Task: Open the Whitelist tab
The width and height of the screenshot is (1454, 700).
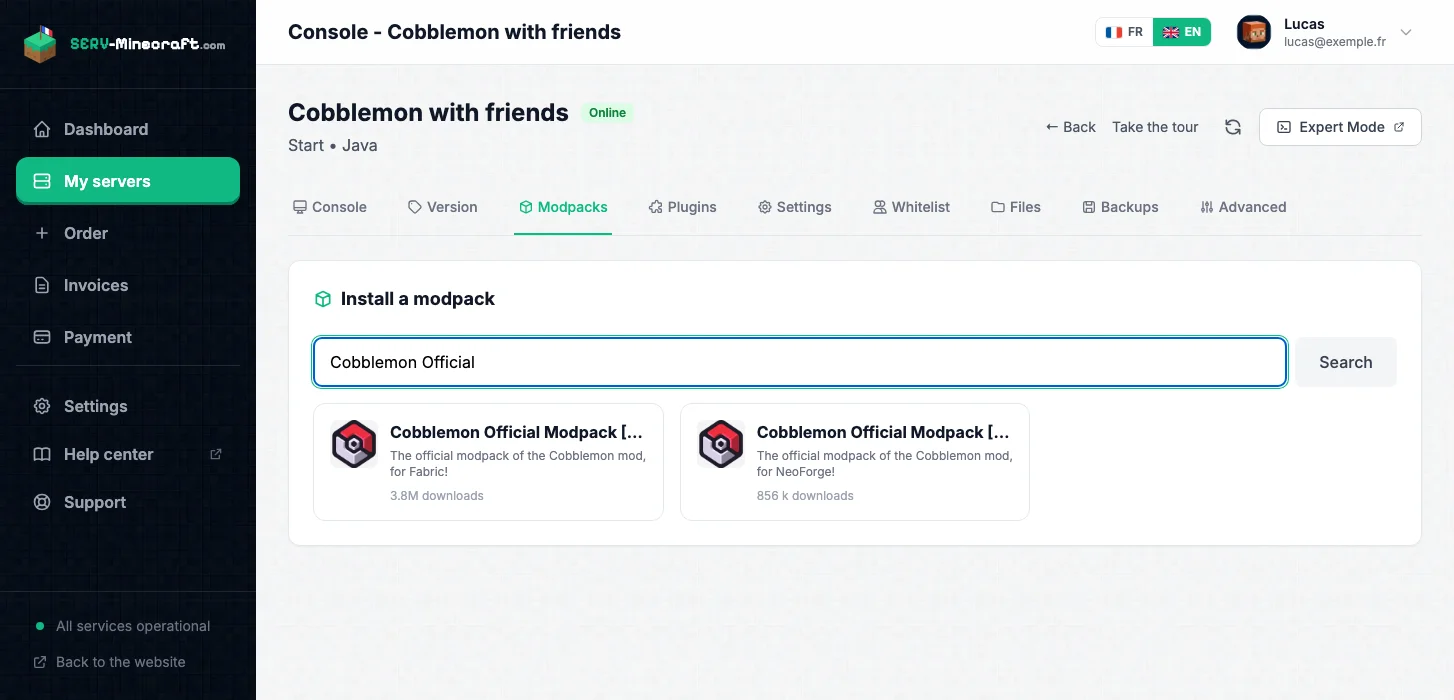Action: 911,207
